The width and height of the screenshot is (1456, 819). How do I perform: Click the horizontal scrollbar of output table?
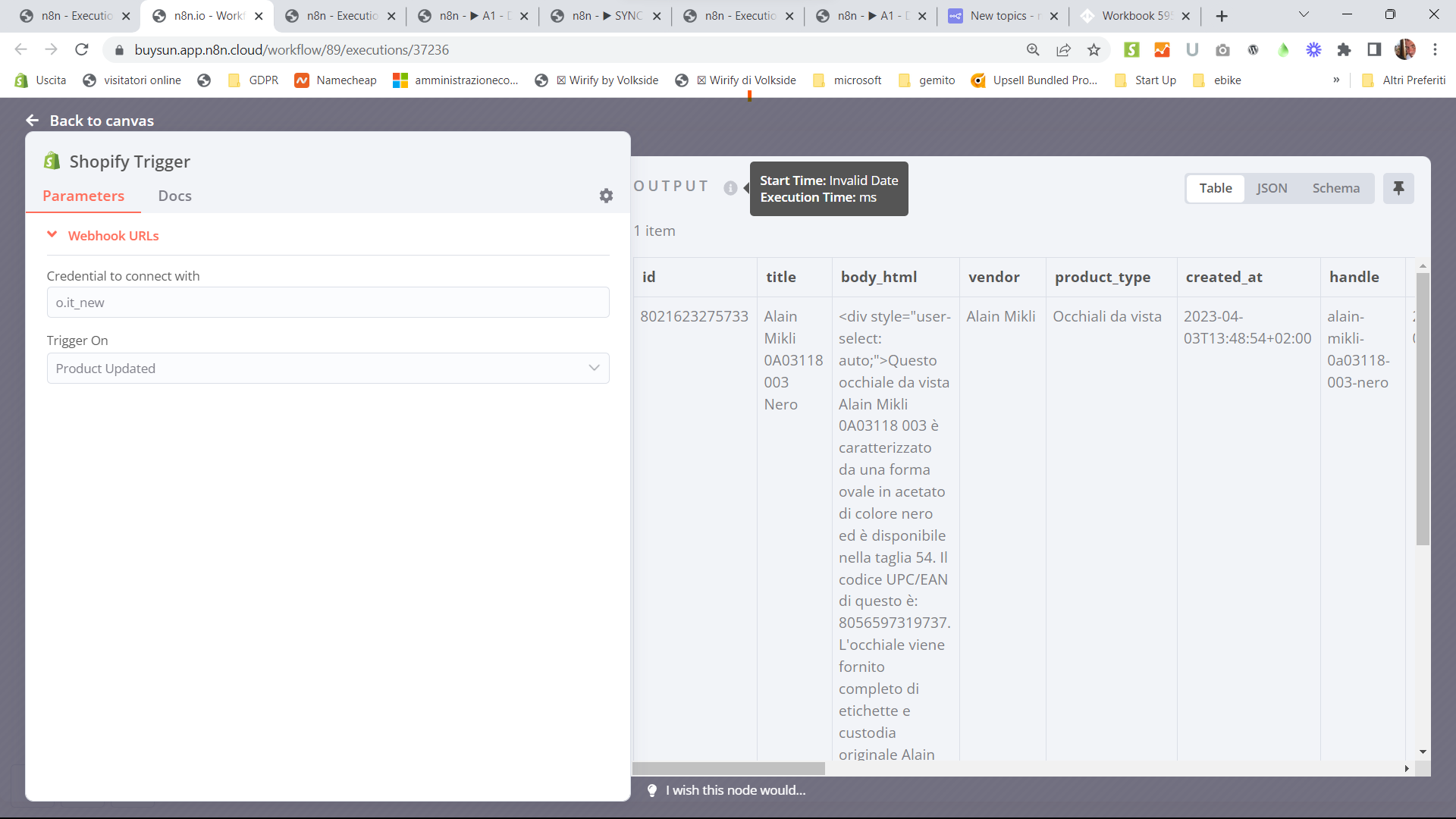[729, 768]
